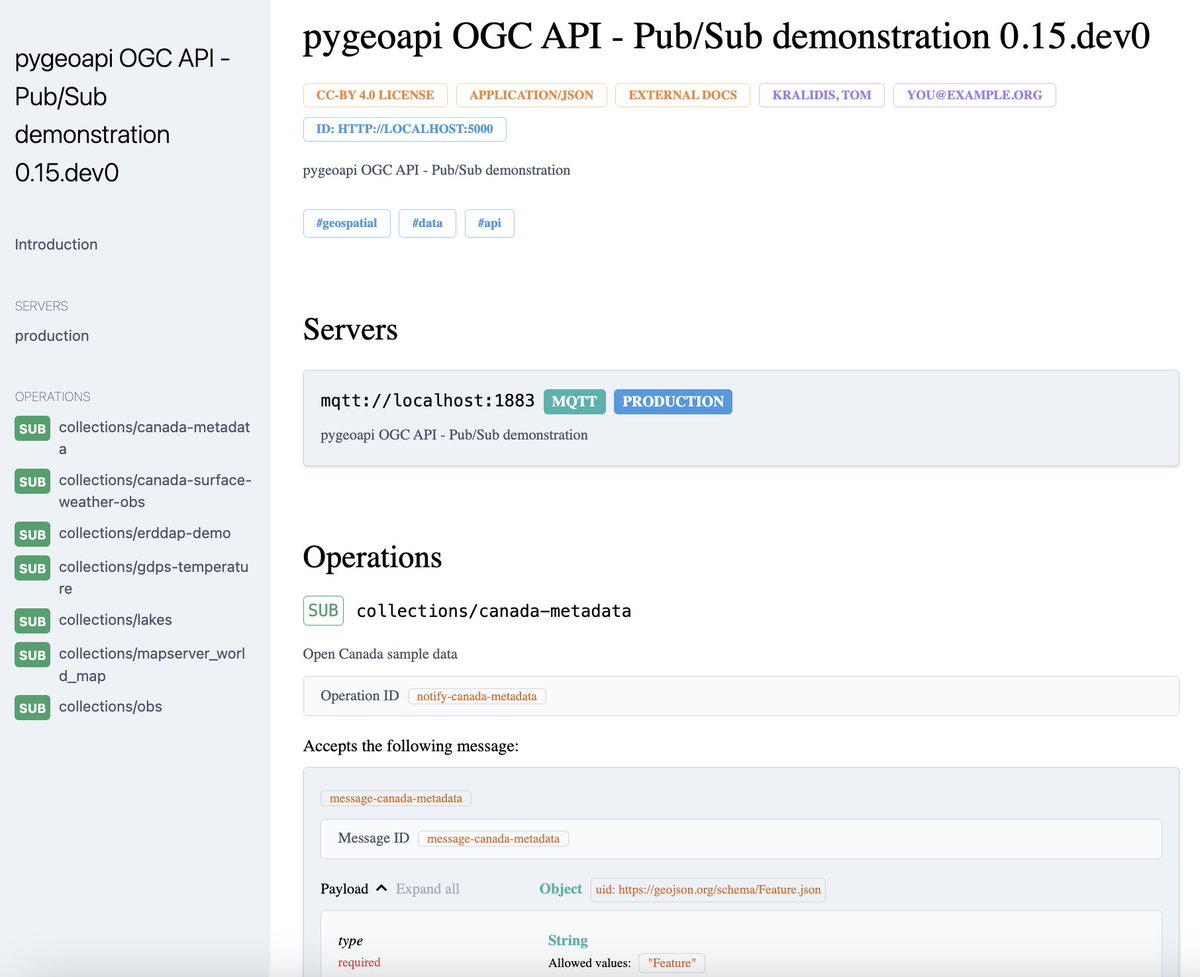Click the Operations section heading
Viewport: 1200px width, 977px height.
coord(372,557)
